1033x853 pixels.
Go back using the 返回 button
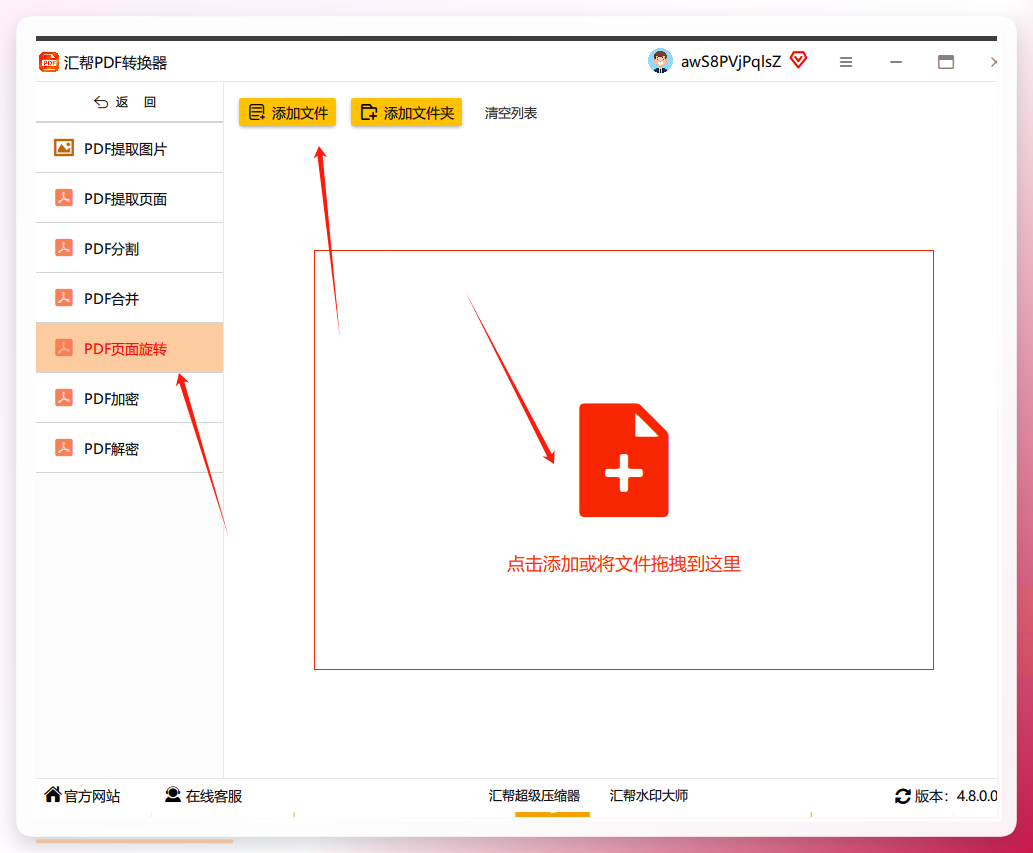coord(125,102)
